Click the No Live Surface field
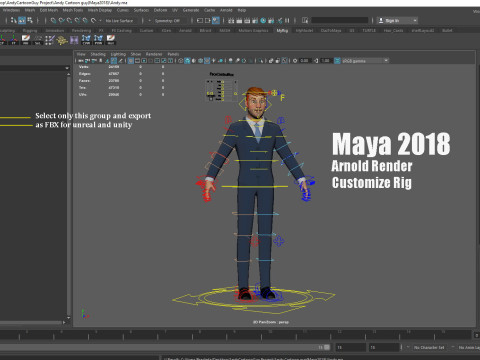Image resolution: width=480 pixels, height=360 pixels. click(x=119, y=21)
